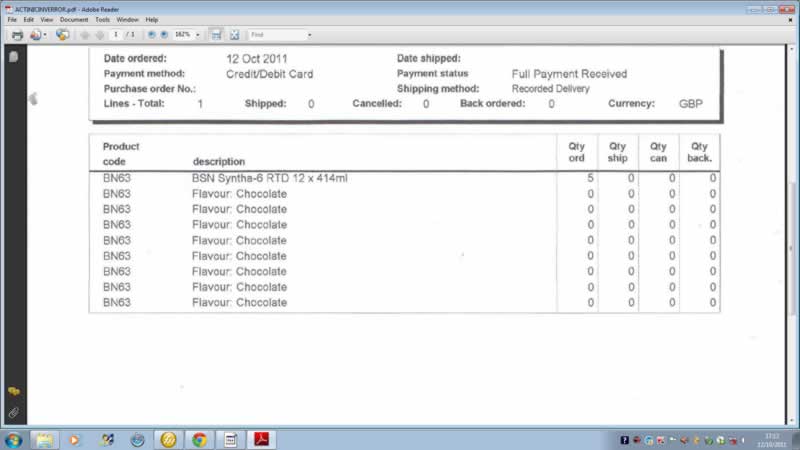Viewport: 800px width, 450px height.
Task: Toggle the scrolling page mode icon
Action: 216,34
